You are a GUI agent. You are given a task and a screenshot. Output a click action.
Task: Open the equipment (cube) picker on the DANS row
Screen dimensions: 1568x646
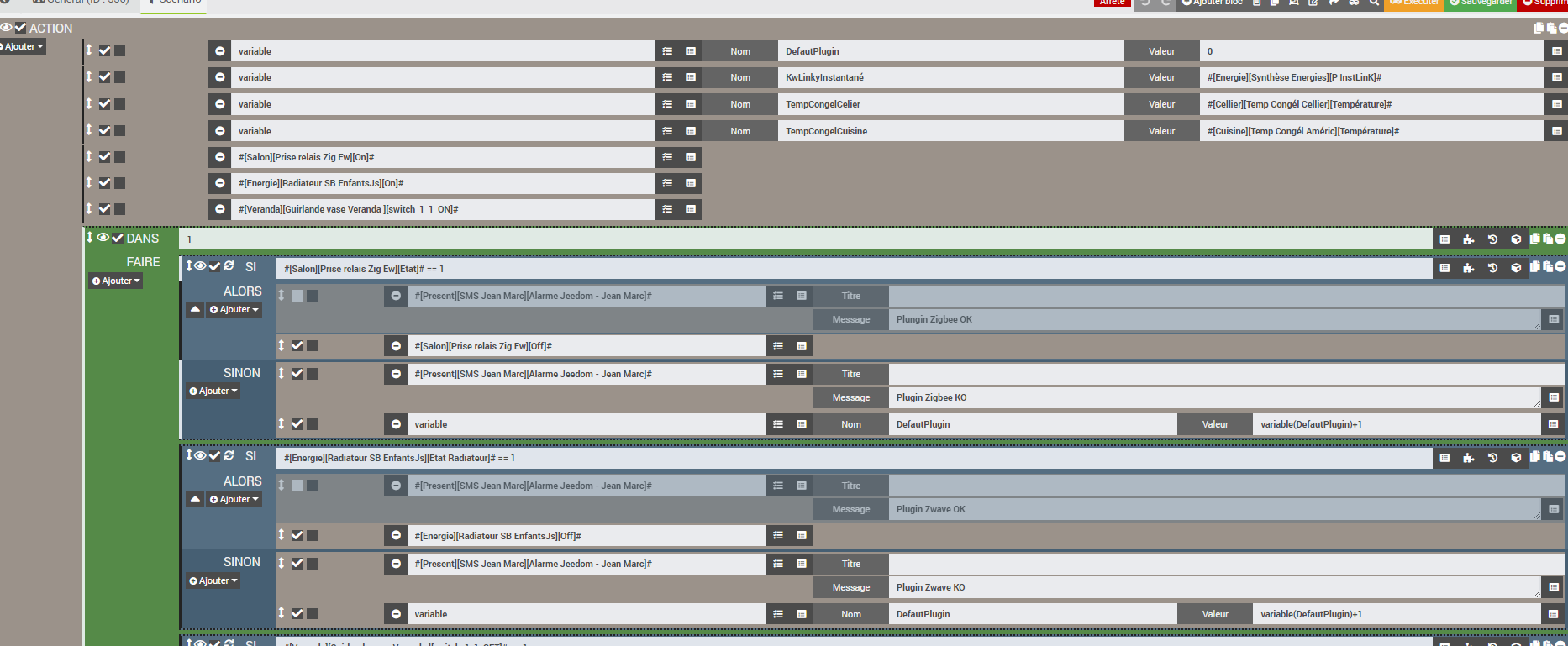point(1516,239)
